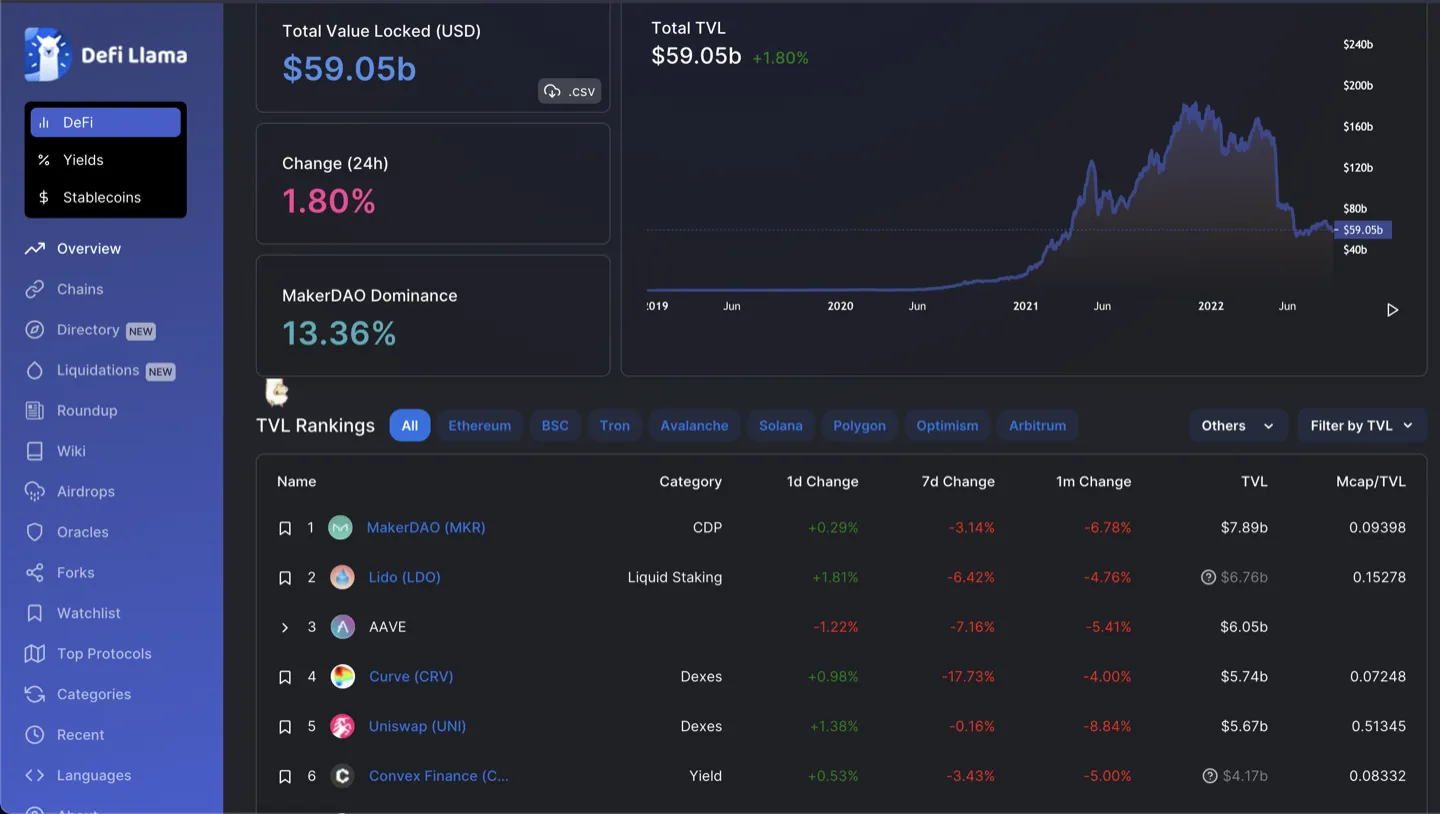Screen dimensions: 1440x814
Task: Click the AAVE protocol logo
Action: 343,627
